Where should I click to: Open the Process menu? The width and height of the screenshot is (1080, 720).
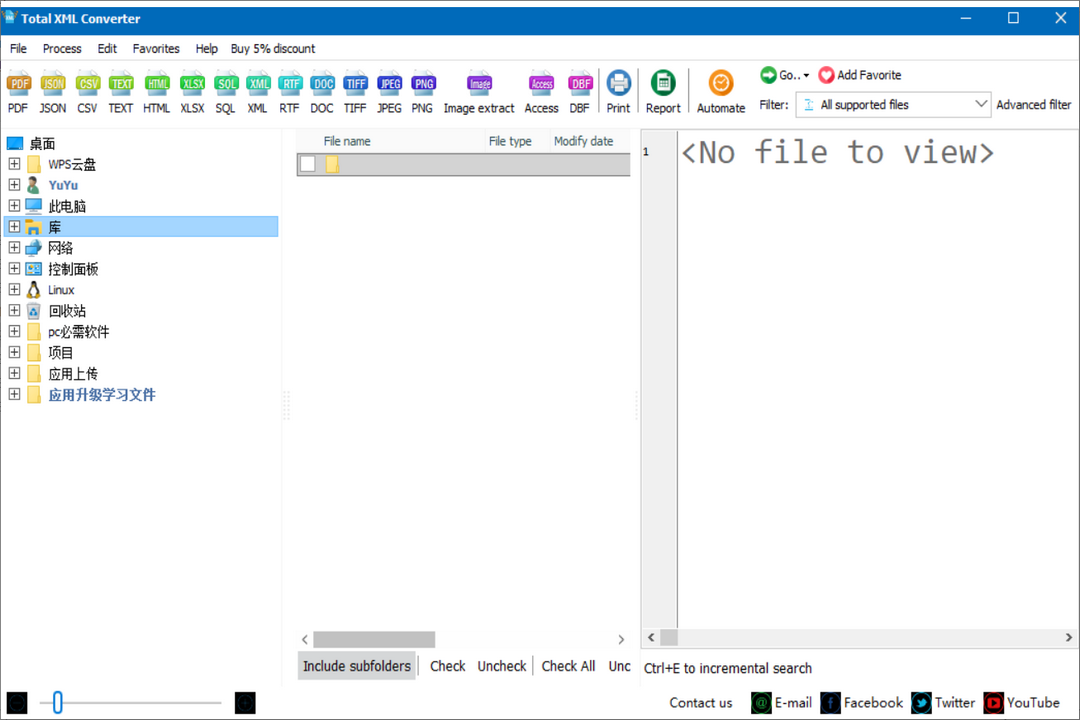pyautogui.click(x=61, y=48)
